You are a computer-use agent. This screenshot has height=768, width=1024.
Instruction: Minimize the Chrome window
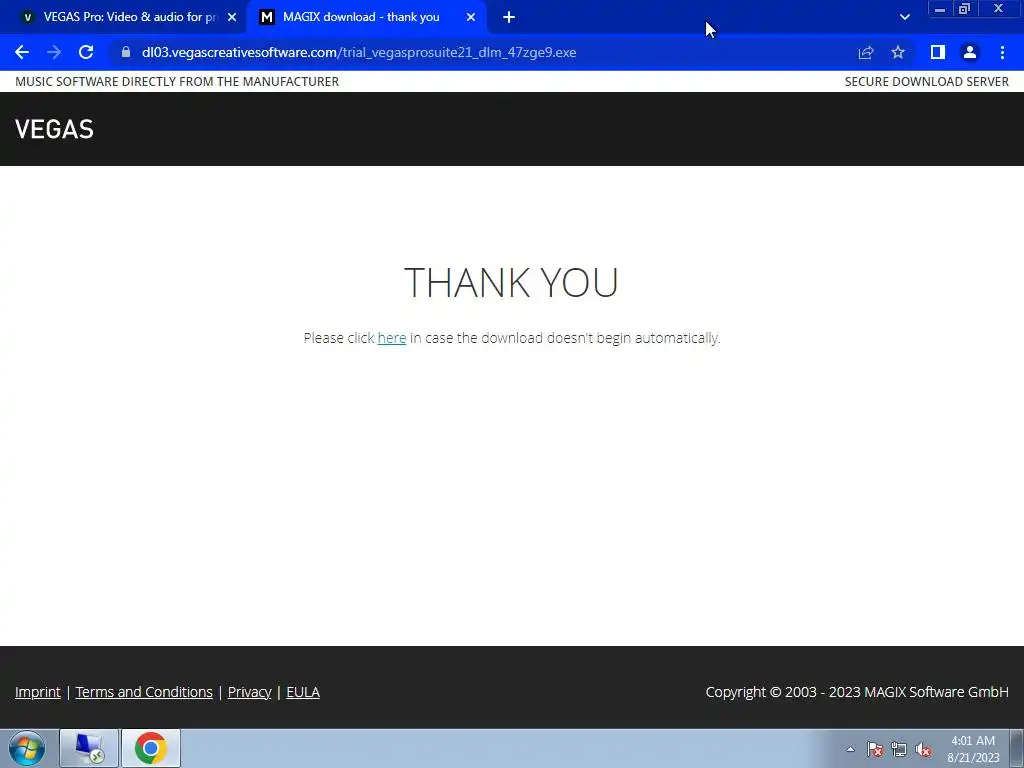tap(940, 9)
